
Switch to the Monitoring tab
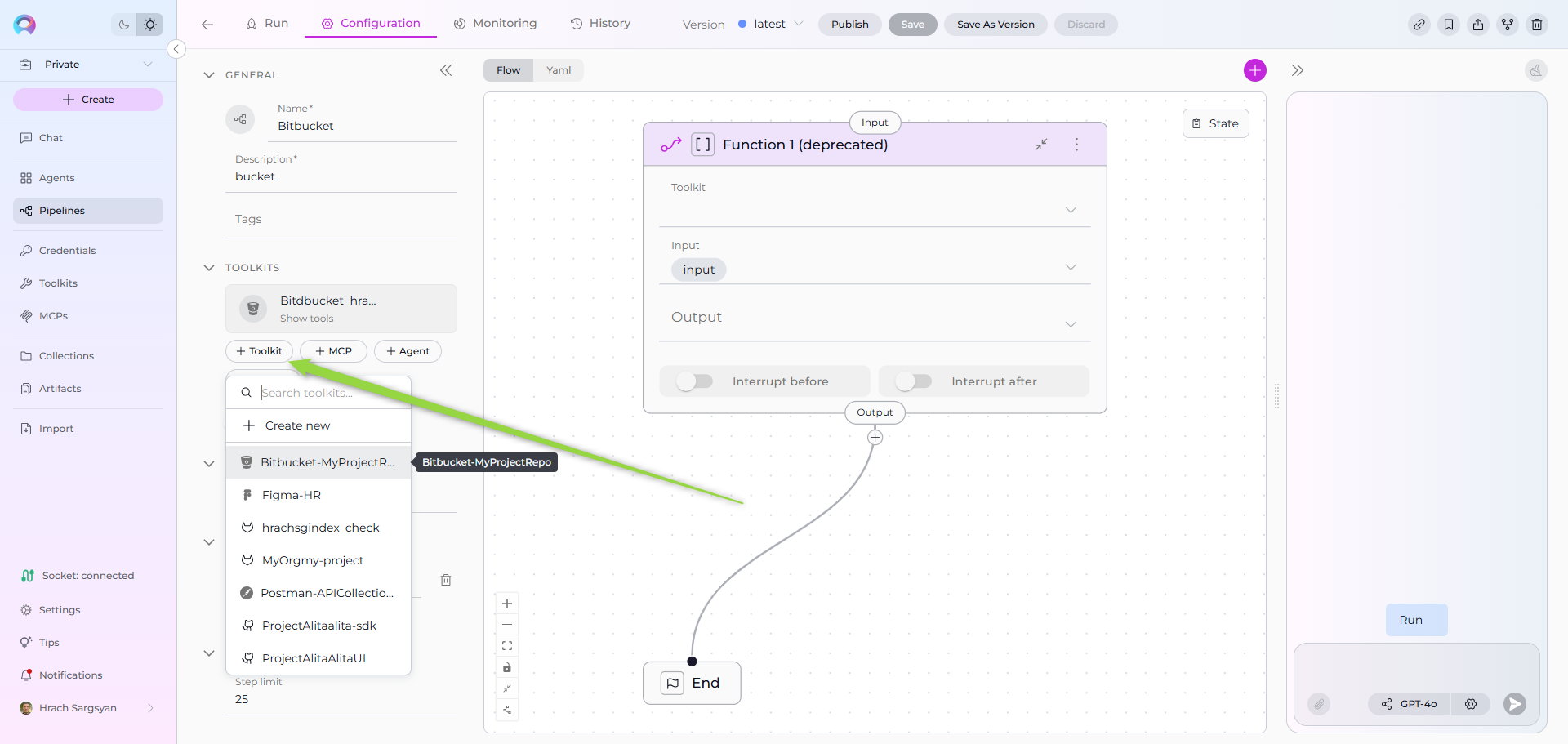click(496, 24)
